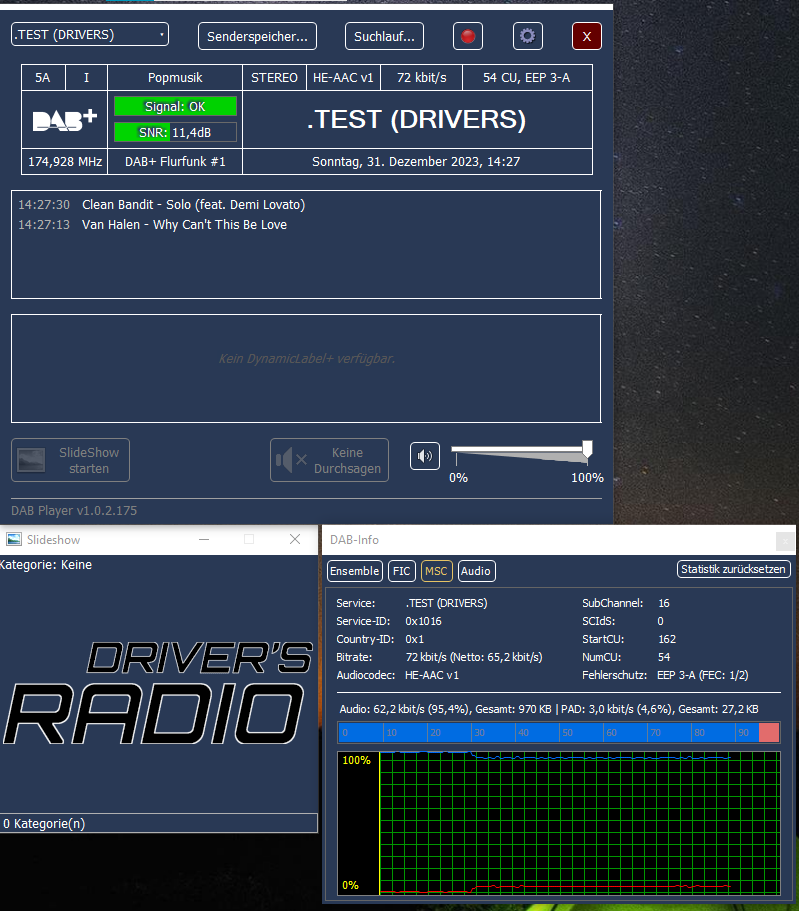Close DAB Player with red X button
The image size is (799, 911).
point(586,36)
